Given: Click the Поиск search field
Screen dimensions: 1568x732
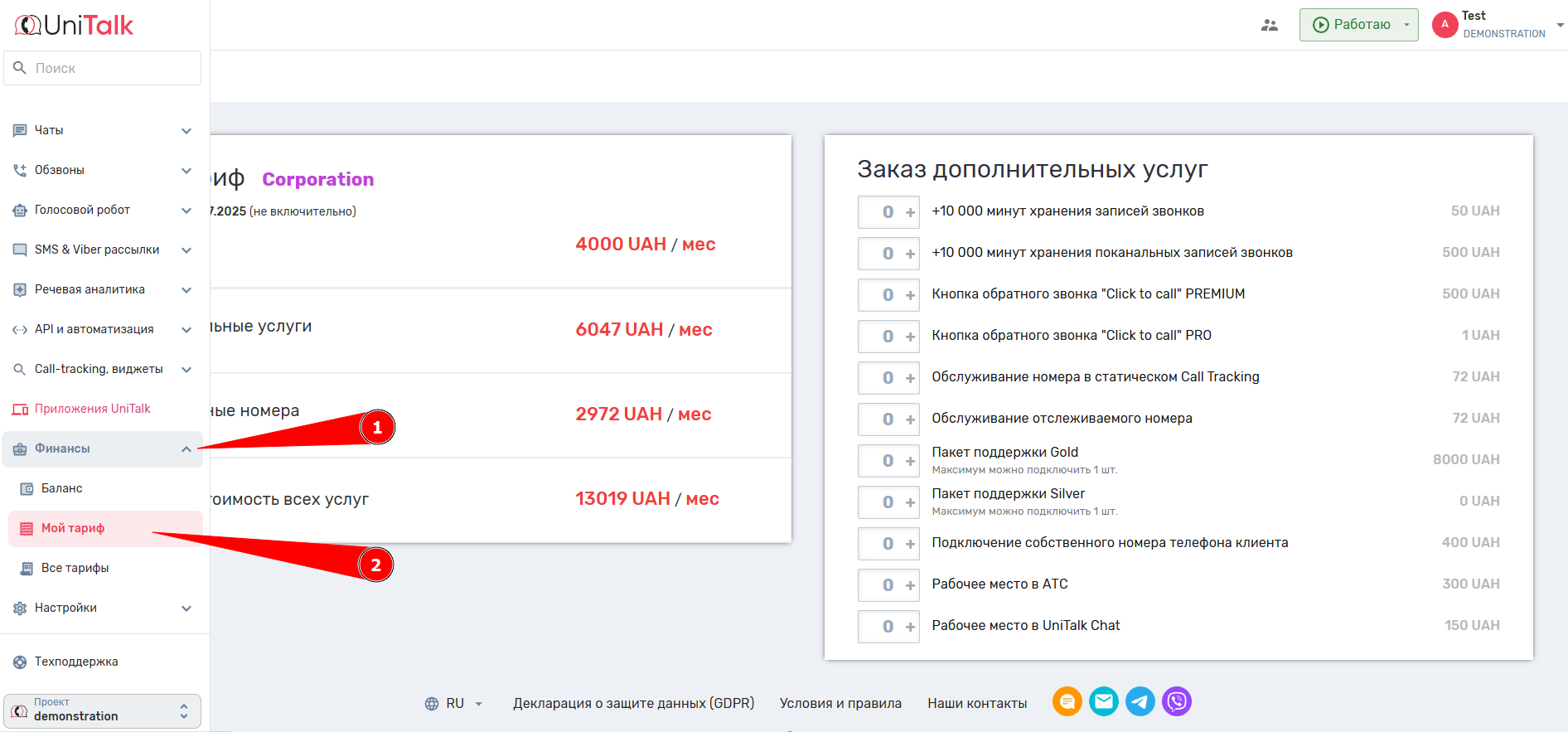Looking at the screenshot, I should click(x=112, y=68).
